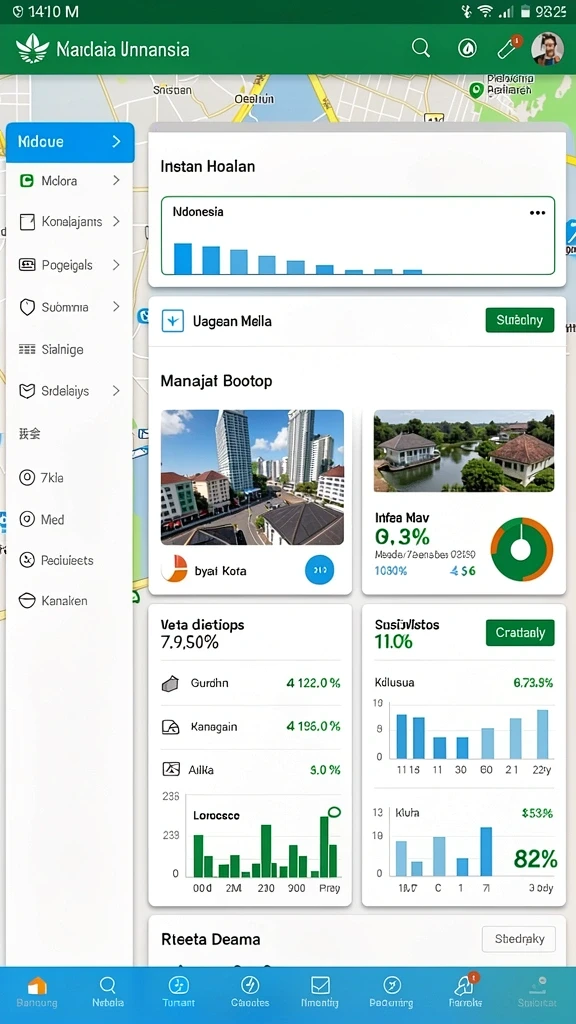
Task: Click the leaf circle icon in header
Action: pos(467,48)
